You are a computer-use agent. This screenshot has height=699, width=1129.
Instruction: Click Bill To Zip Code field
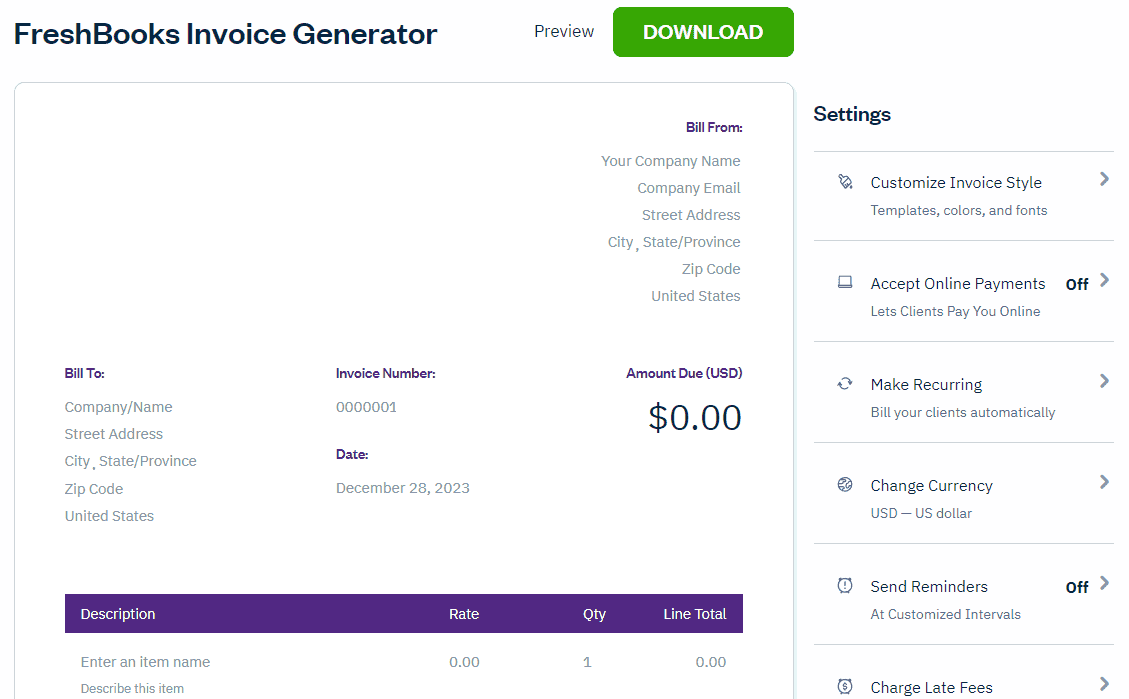click(94, 489)
